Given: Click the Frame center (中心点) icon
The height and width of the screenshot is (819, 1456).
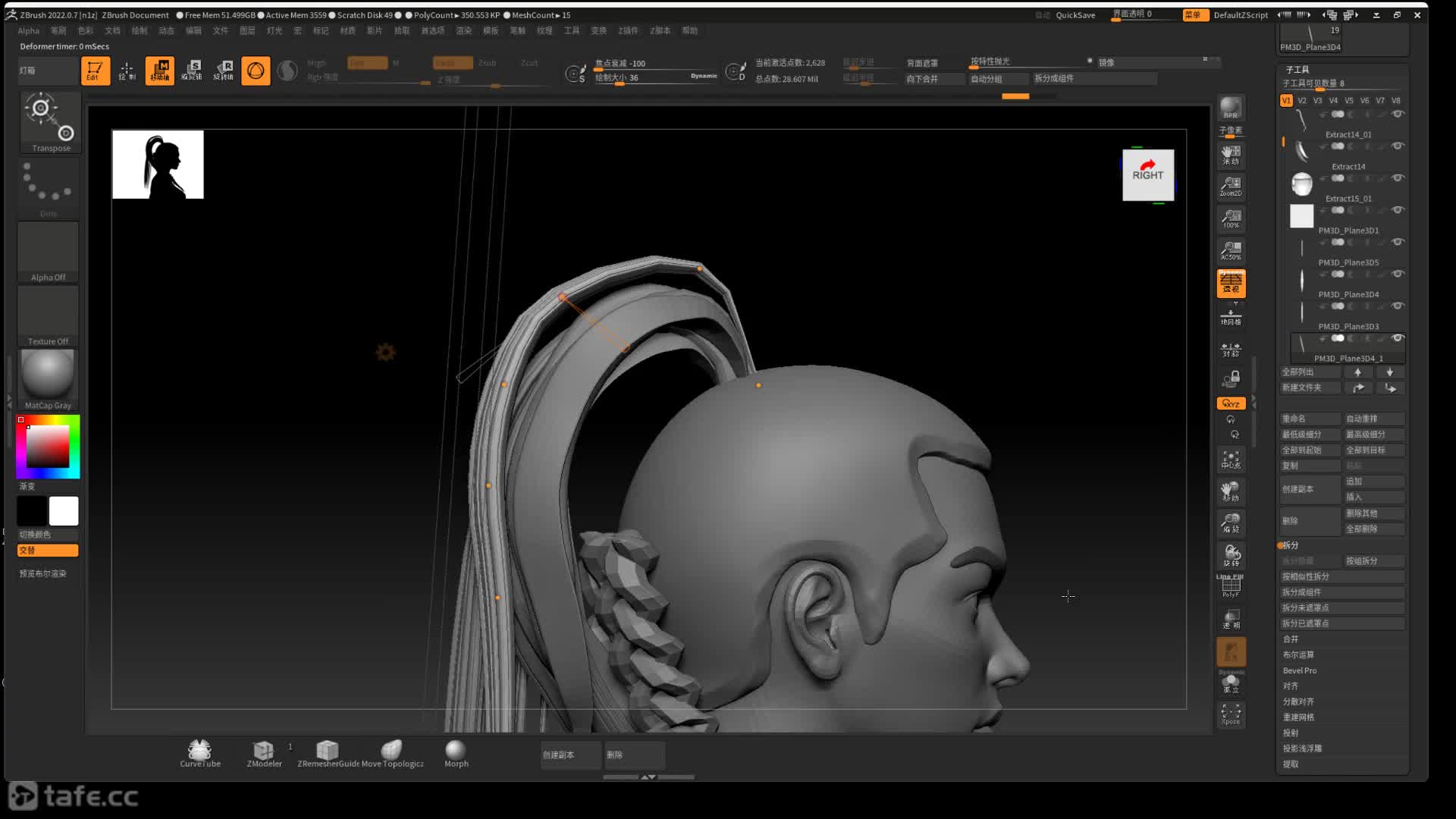Looking at the screenshot, I should click(x=1231, y=460).
